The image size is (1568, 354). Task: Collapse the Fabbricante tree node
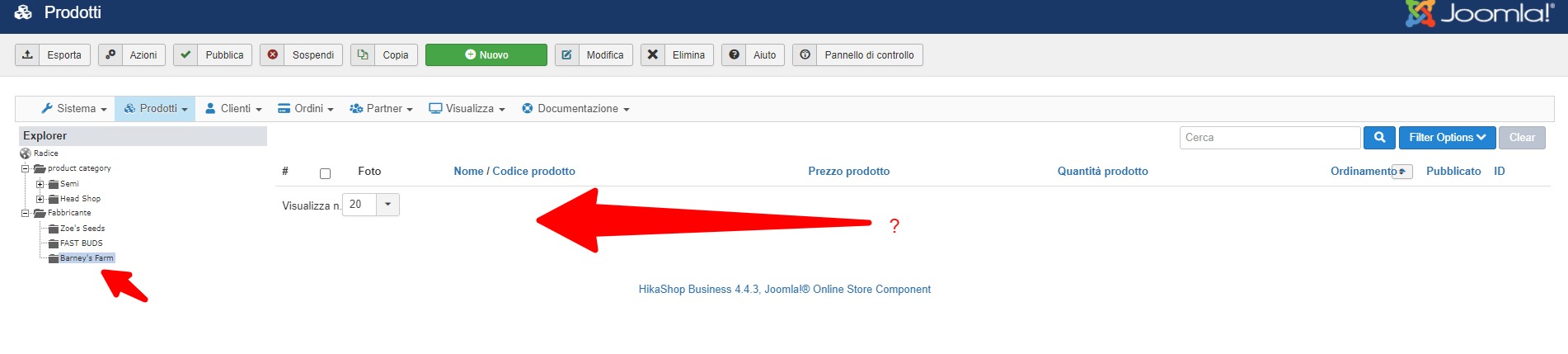click(25, 213)
